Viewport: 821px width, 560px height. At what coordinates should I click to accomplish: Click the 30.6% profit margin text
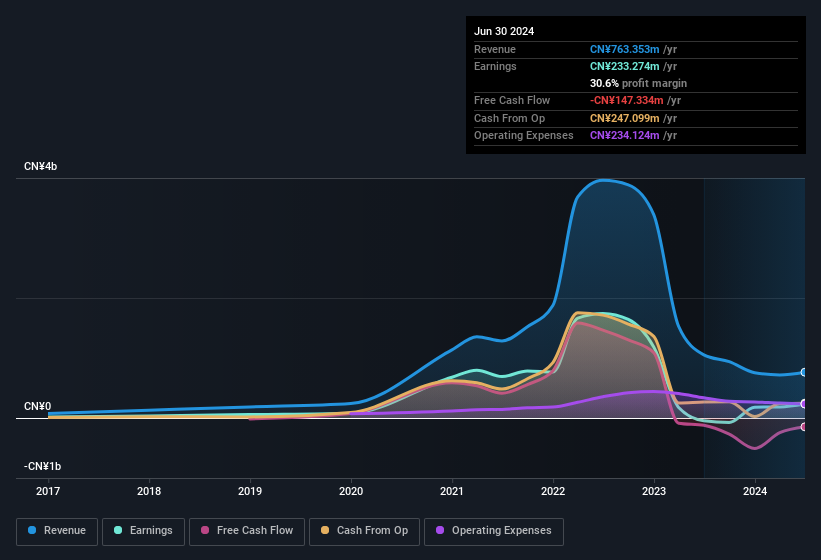tap(638, 83)
